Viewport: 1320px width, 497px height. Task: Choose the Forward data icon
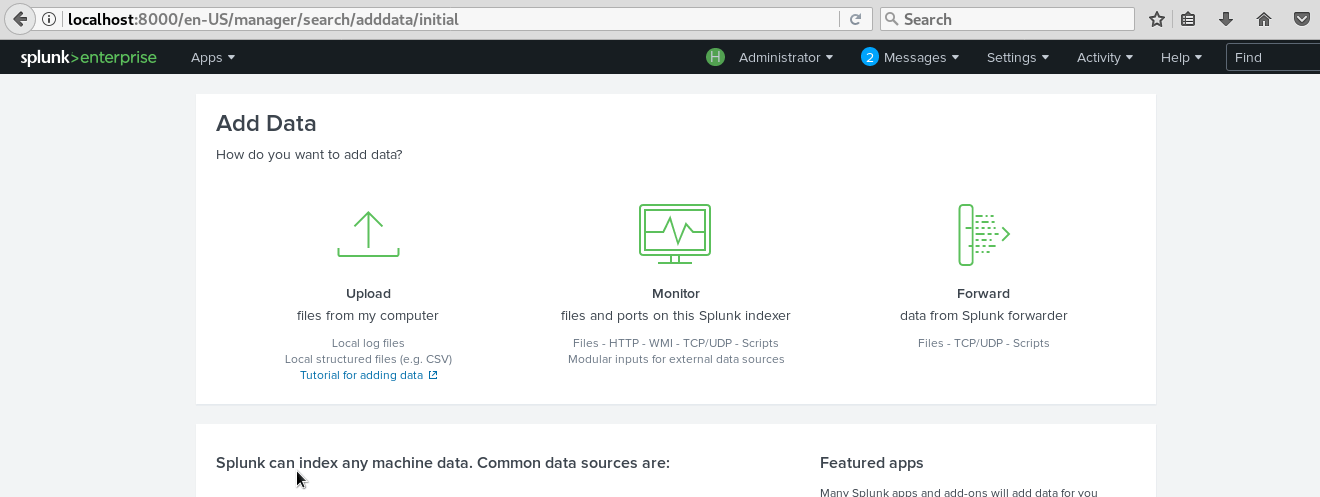(x=984, y=235)
